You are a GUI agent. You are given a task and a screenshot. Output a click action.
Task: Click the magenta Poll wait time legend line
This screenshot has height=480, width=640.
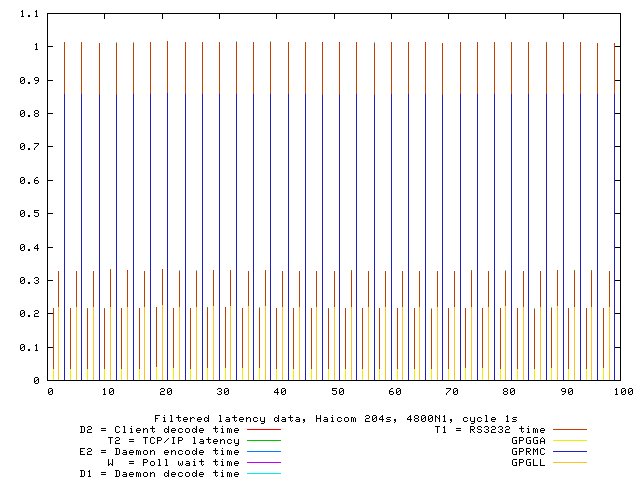tap(262, 462)
